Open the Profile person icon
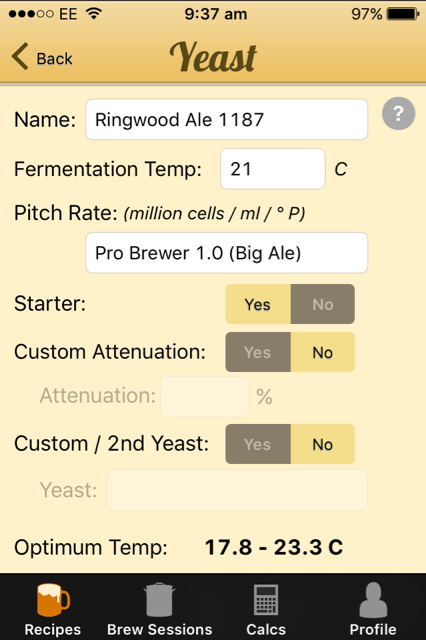The height and width of the screenshot is (640, 426). 373,600
